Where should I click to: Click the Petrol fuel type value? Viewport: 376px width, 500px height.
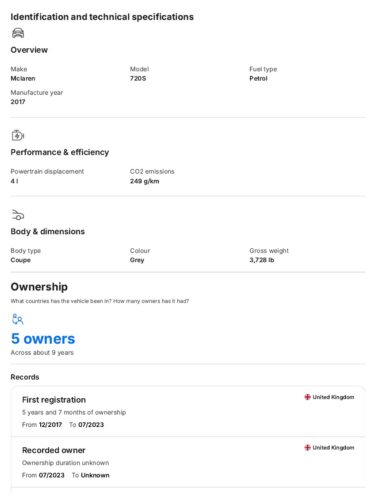tap(258, 78)
